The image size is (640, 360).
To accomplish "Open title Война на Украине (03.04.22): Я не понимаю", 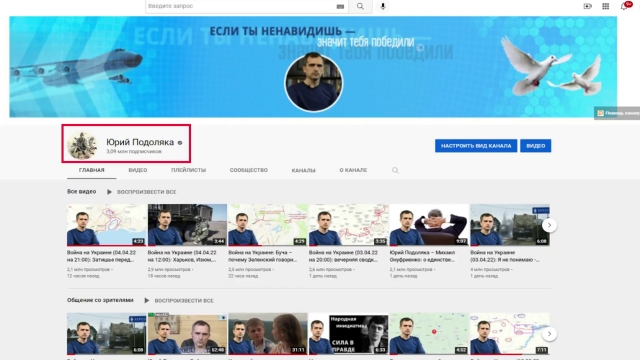I will 504,256.
